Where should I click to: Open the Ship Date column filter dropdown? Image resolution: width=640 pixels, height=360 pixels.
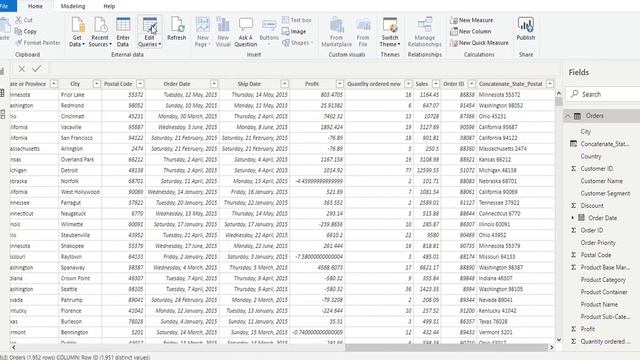[284, 84]
